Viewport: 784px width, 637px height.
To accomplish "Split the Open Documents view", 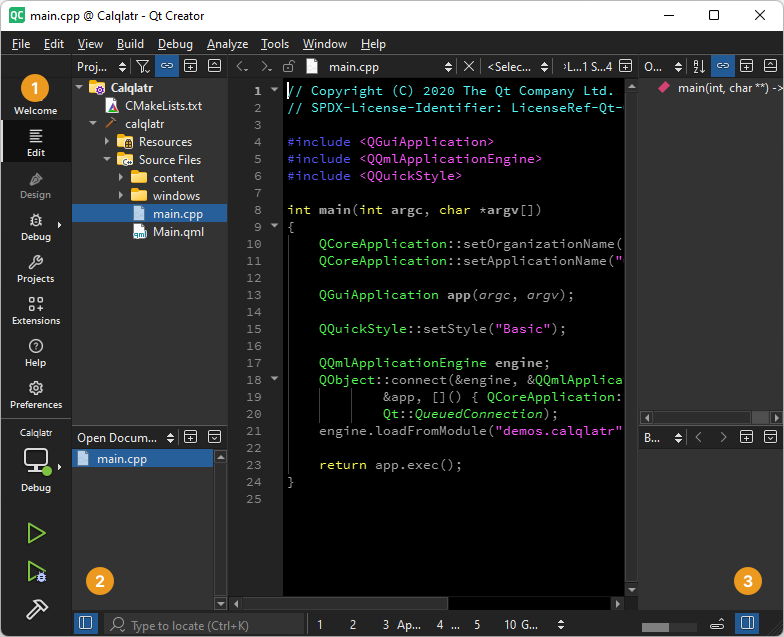I will point(190,437).
